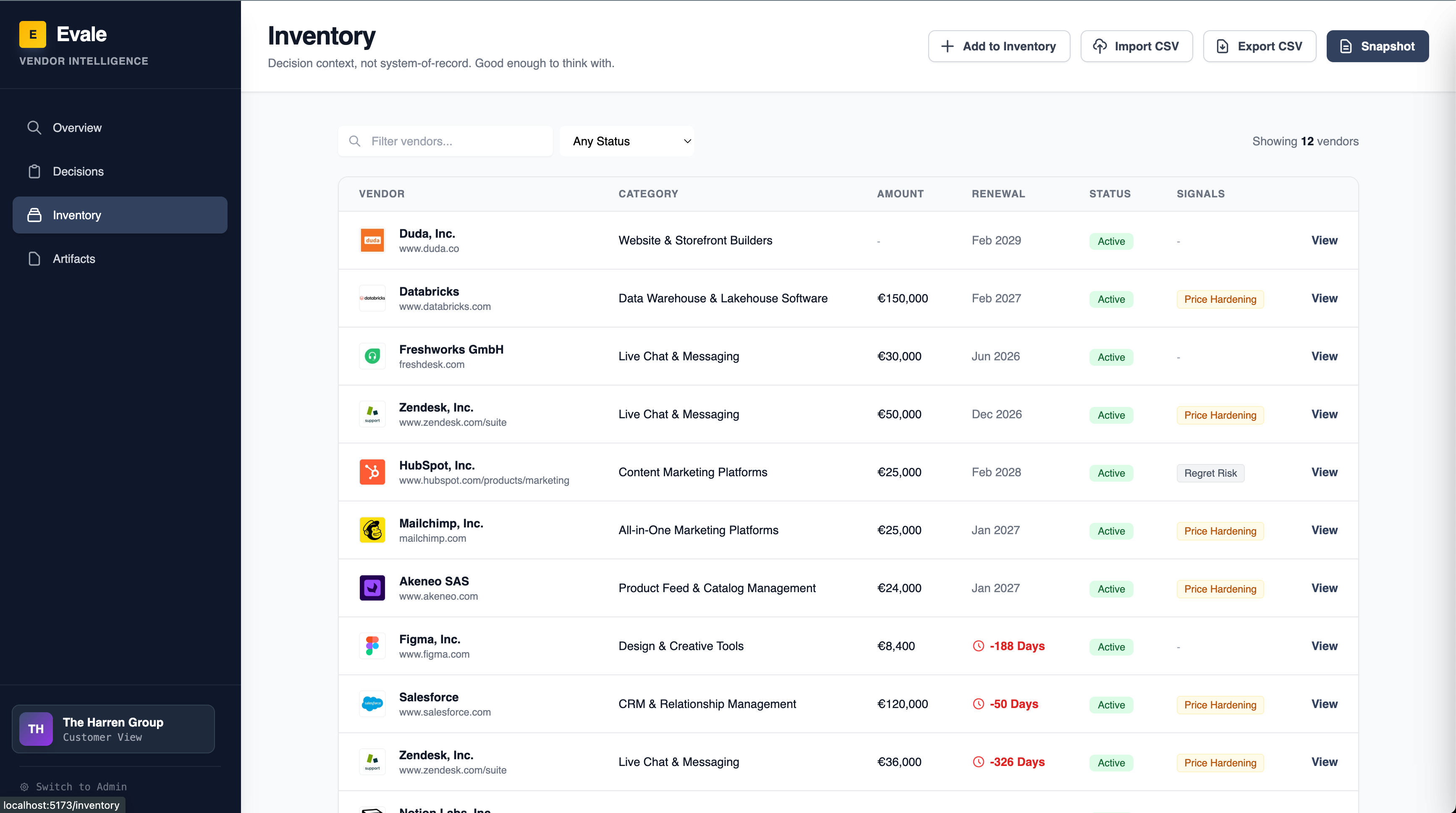Open Overview in the sidebar
Screen dimensions: 1456x813
(77, 128)
